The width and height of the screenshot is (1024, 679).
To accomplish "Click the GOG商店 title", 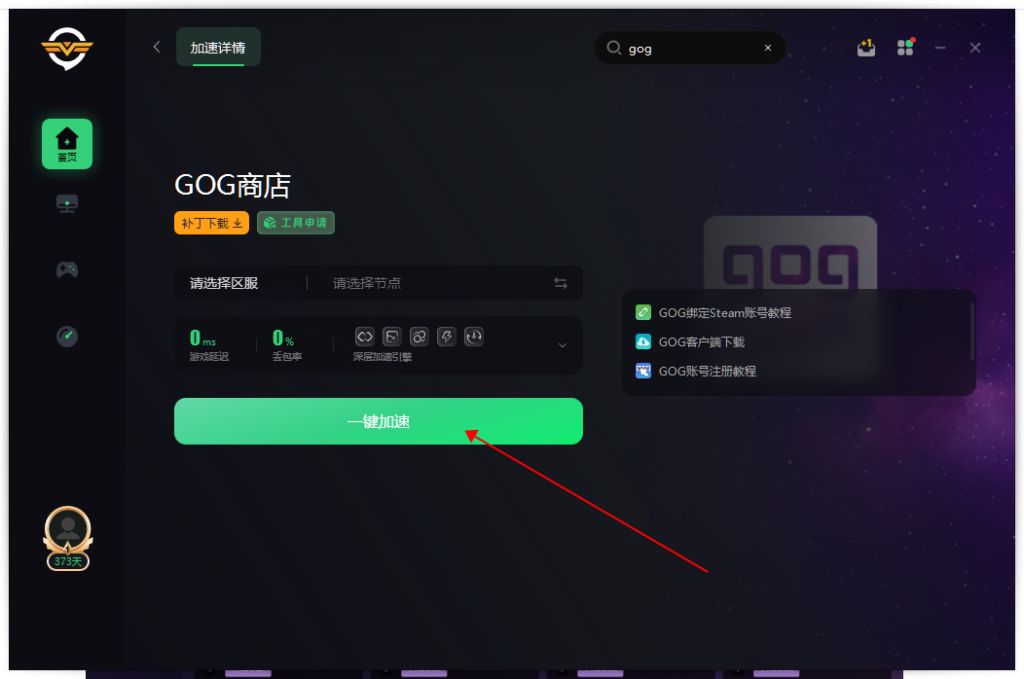I will (232, 185).
